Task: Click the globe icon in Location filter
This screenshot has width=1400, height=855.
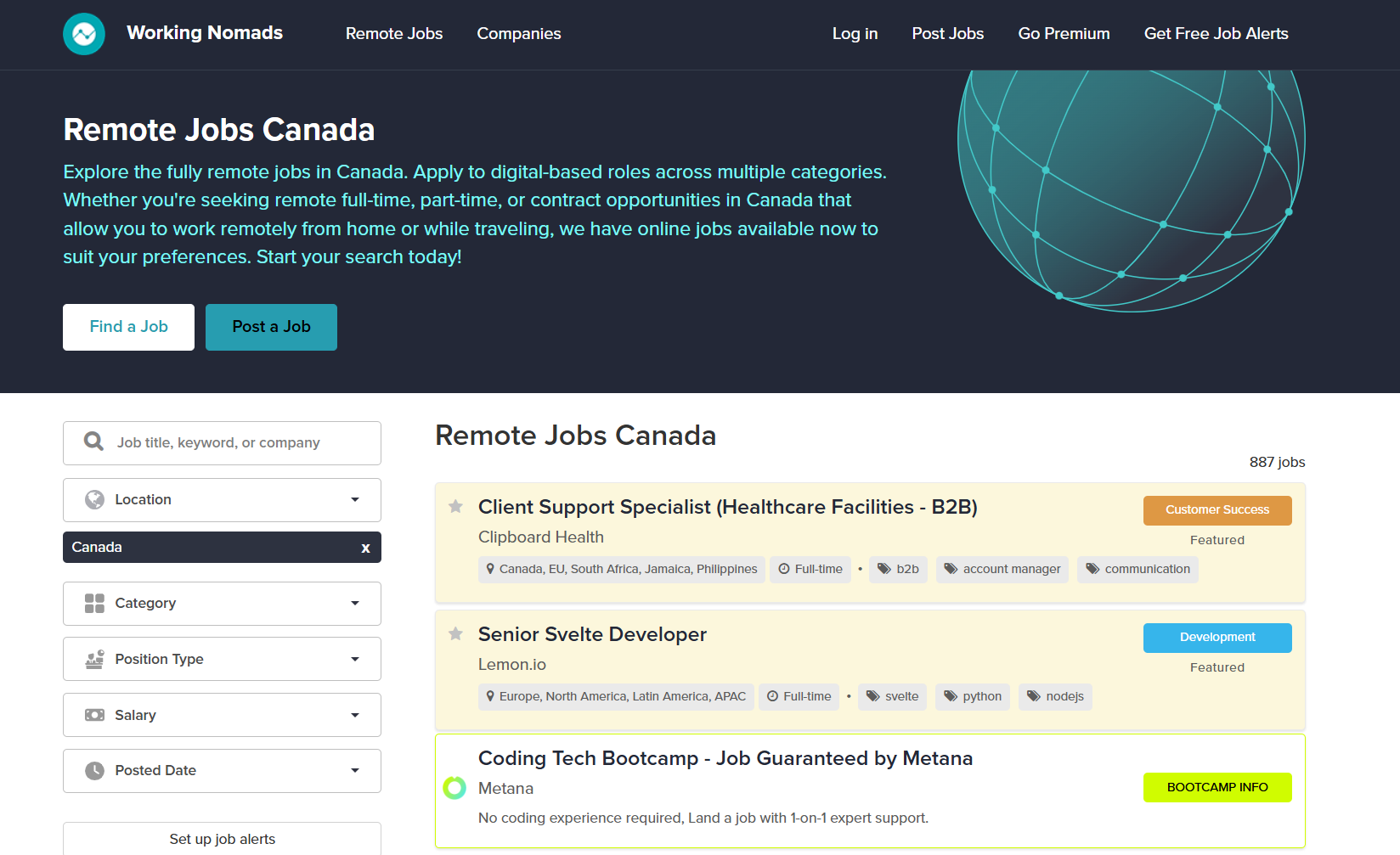Action: tap(94, 499)
